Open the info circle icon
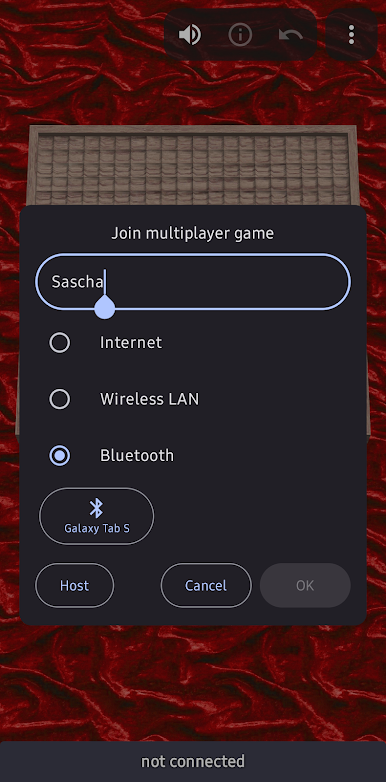386x782 pixels. (240, 35)
